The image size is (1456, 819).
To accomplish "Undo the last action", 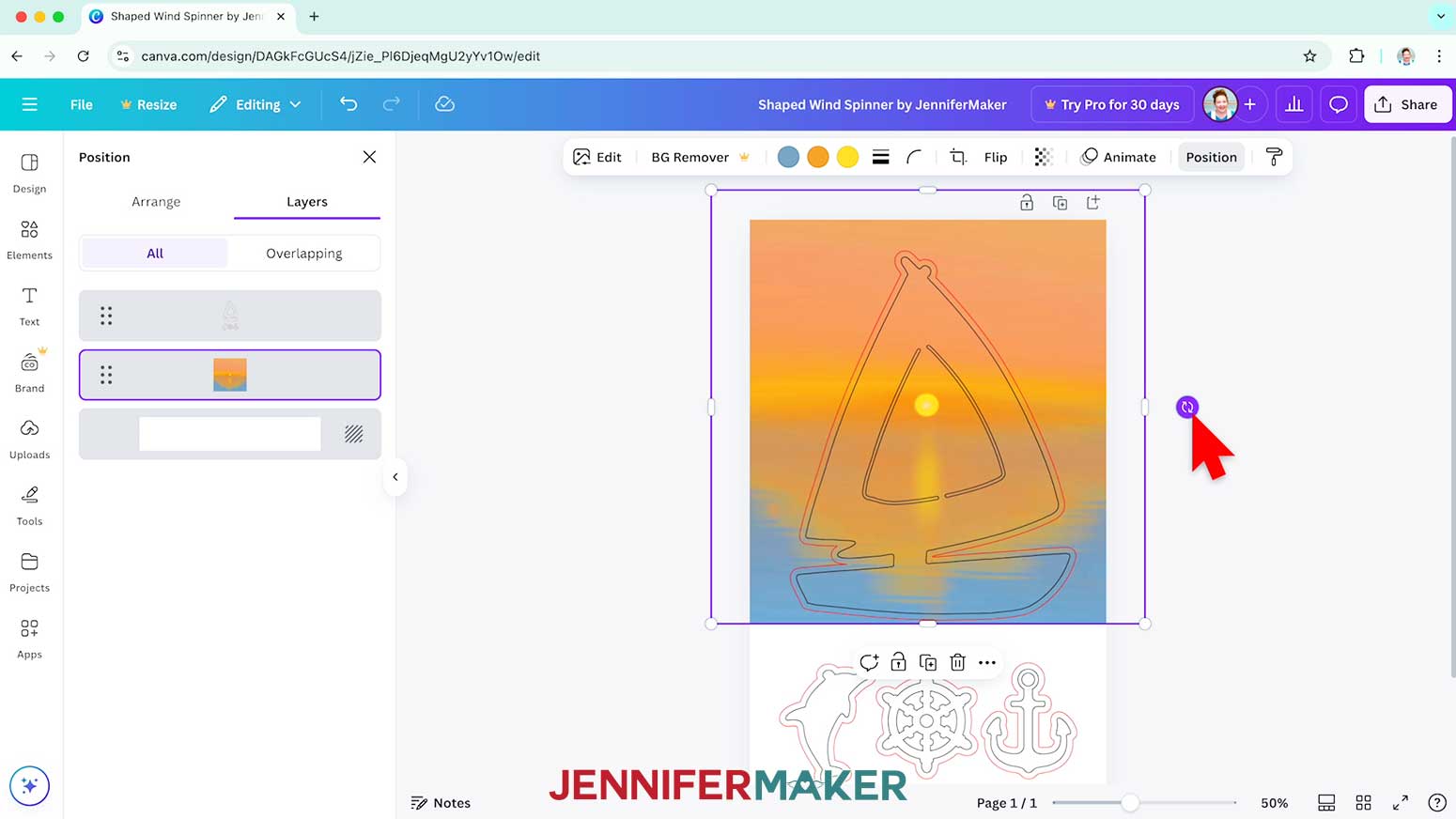I will (349, 104).
